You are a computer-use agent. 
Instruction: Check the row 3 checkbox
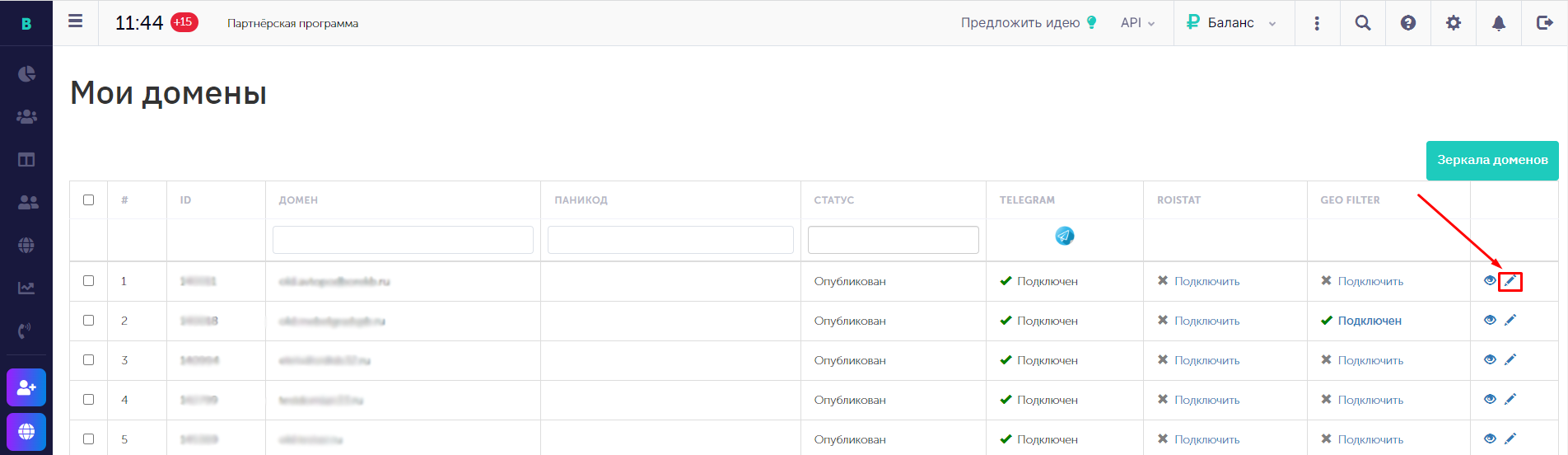tap(88, 359)
